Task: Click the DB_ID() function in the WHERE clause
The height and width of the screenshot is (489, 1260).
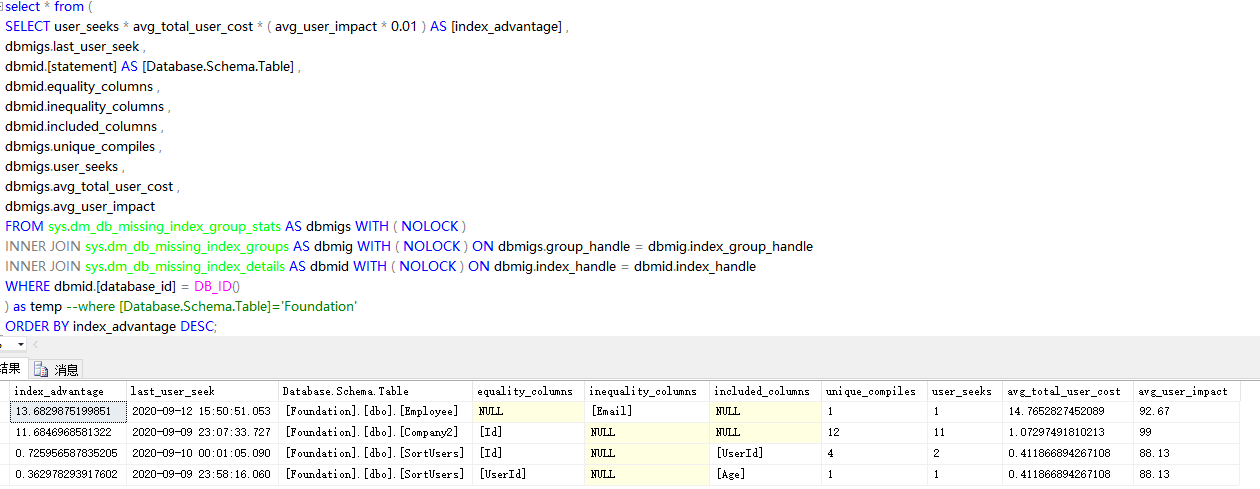Action: pos(217,286)
